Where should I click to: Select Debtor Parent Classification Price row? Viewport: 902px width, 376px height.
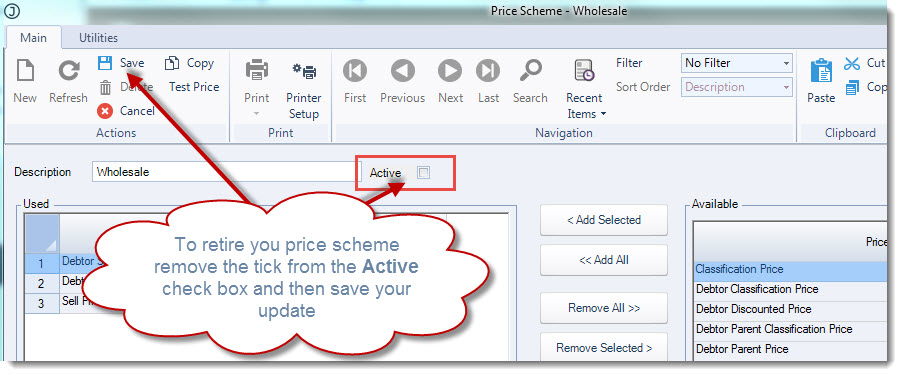click(x=790, y=329)
